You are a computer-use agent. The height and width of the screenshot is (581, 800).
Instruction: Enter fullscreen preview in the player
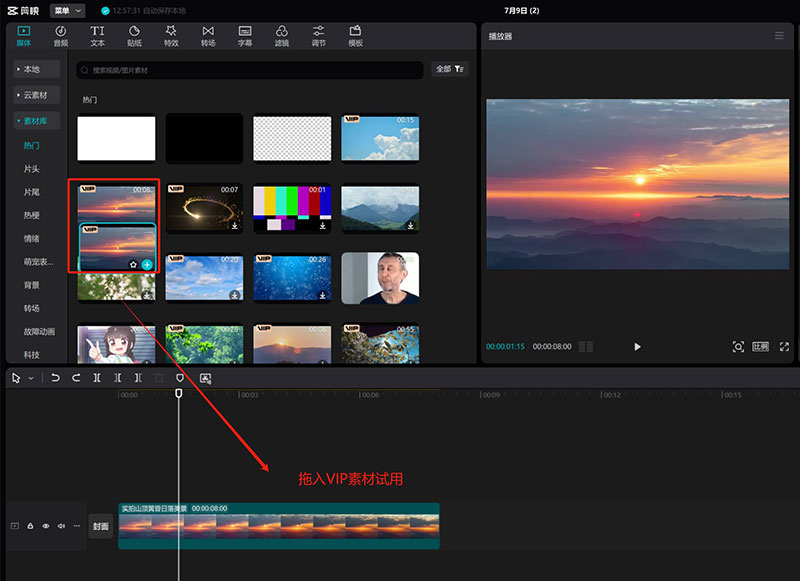pos(784,346)
